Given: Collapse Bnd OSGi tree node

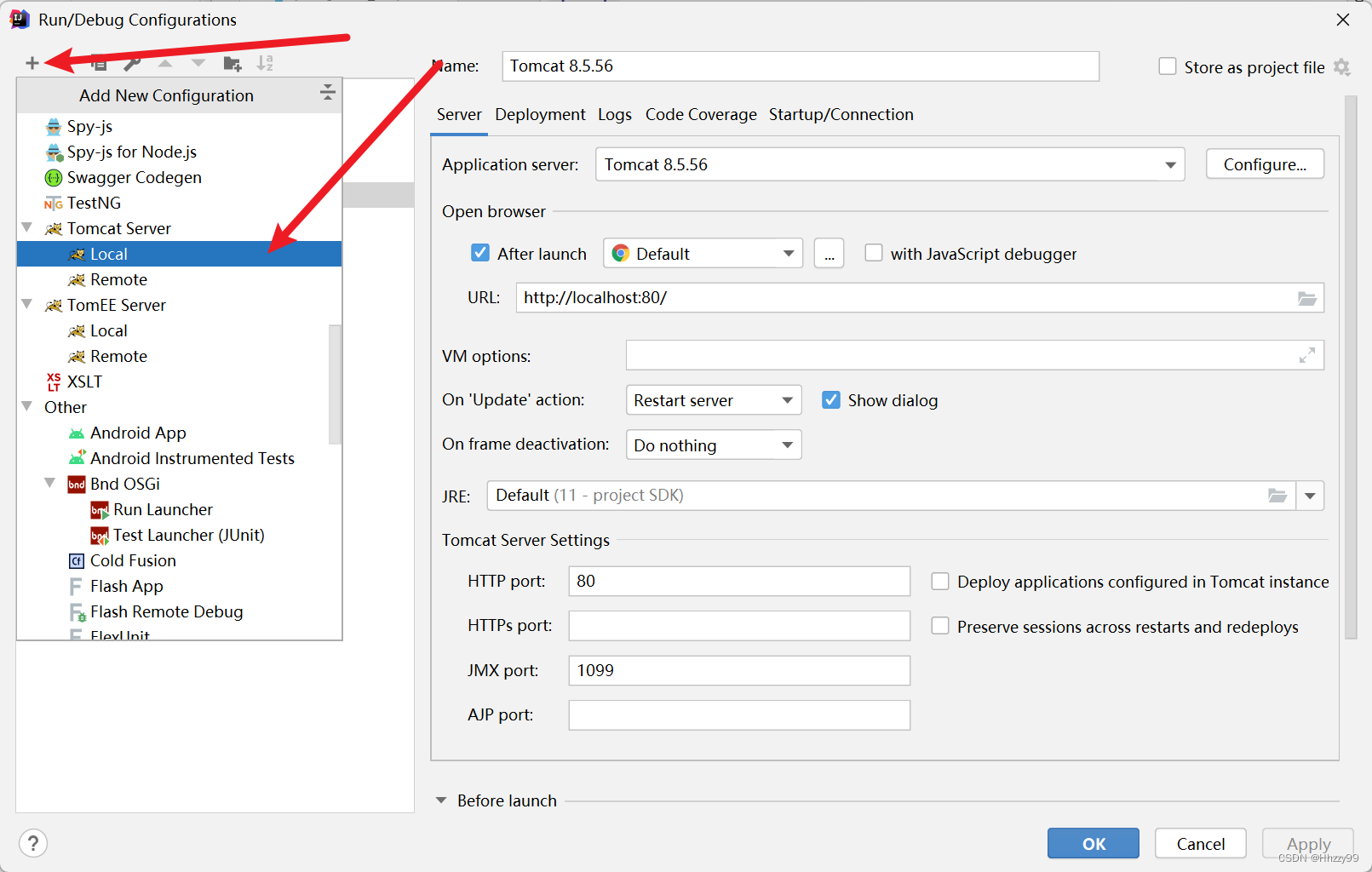Looking at the screenshot, I should pos(50,483).
